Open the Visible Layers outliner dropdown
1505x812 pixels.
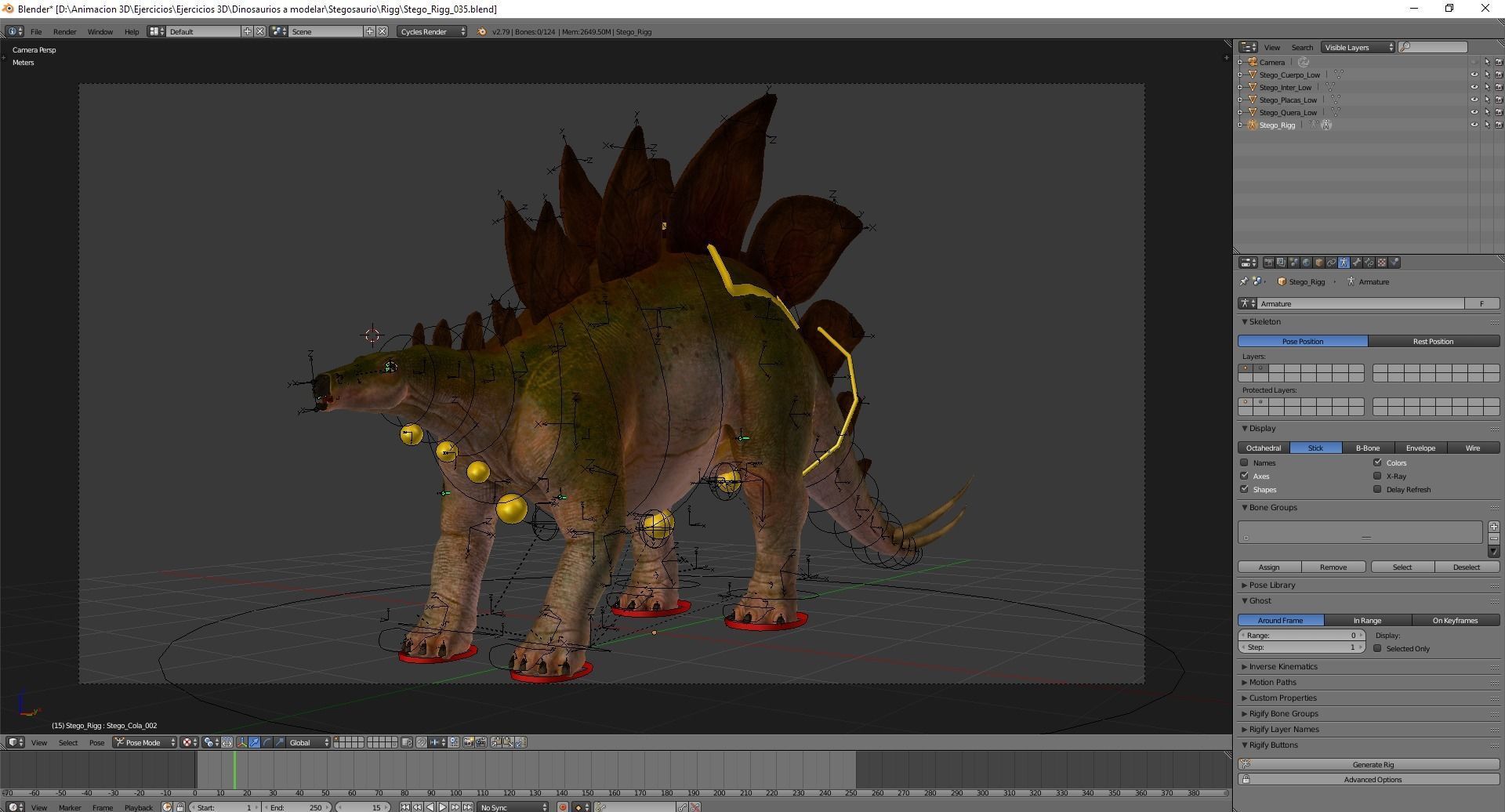tap(1358, 47)
